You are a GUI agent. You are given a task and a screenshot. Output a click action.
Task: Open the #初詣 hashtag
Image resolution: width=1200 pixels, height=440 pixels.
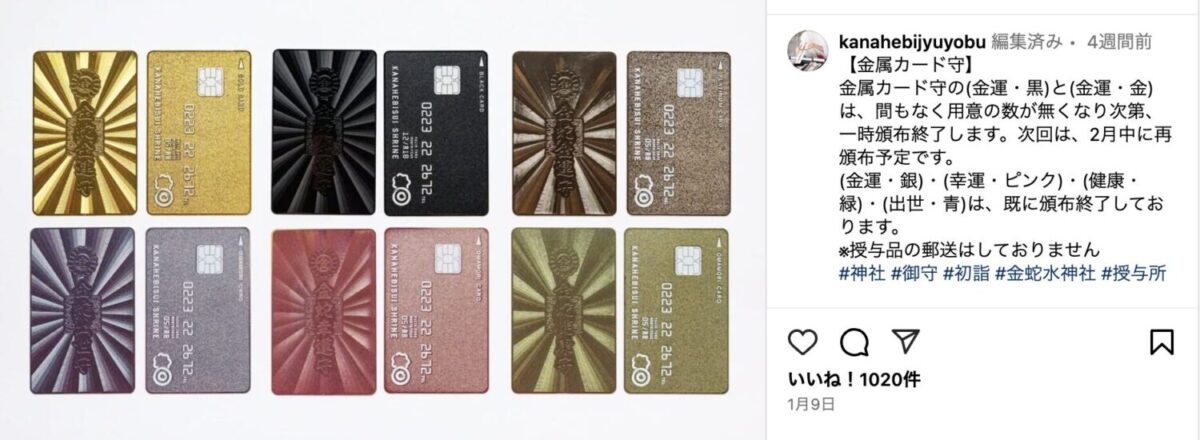tap(967, 272)
